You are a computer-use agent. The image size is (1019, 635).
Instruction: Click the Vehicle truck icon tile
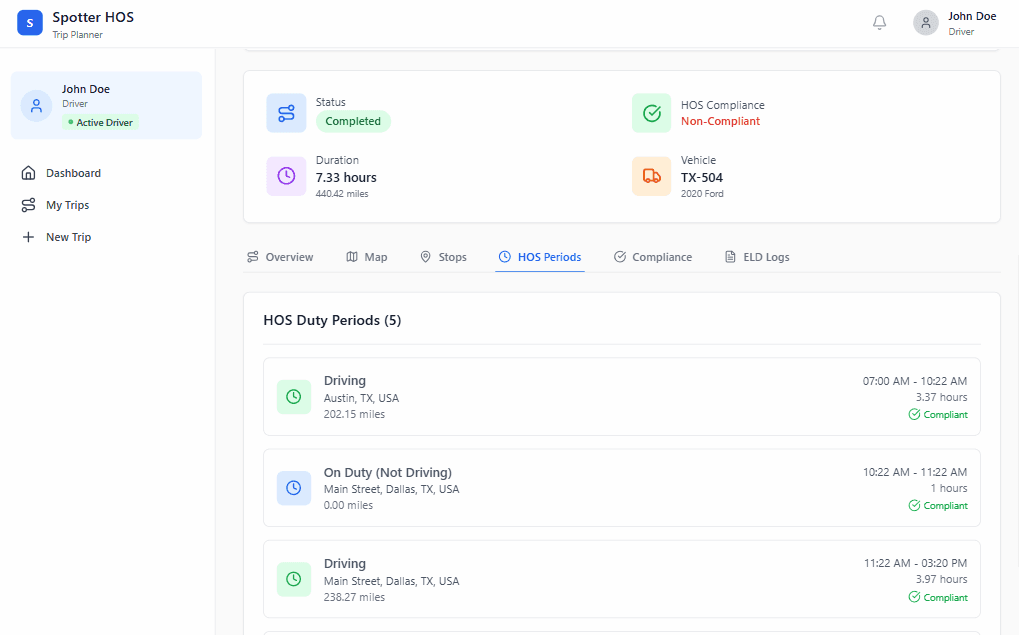click(x=651, y=176)
